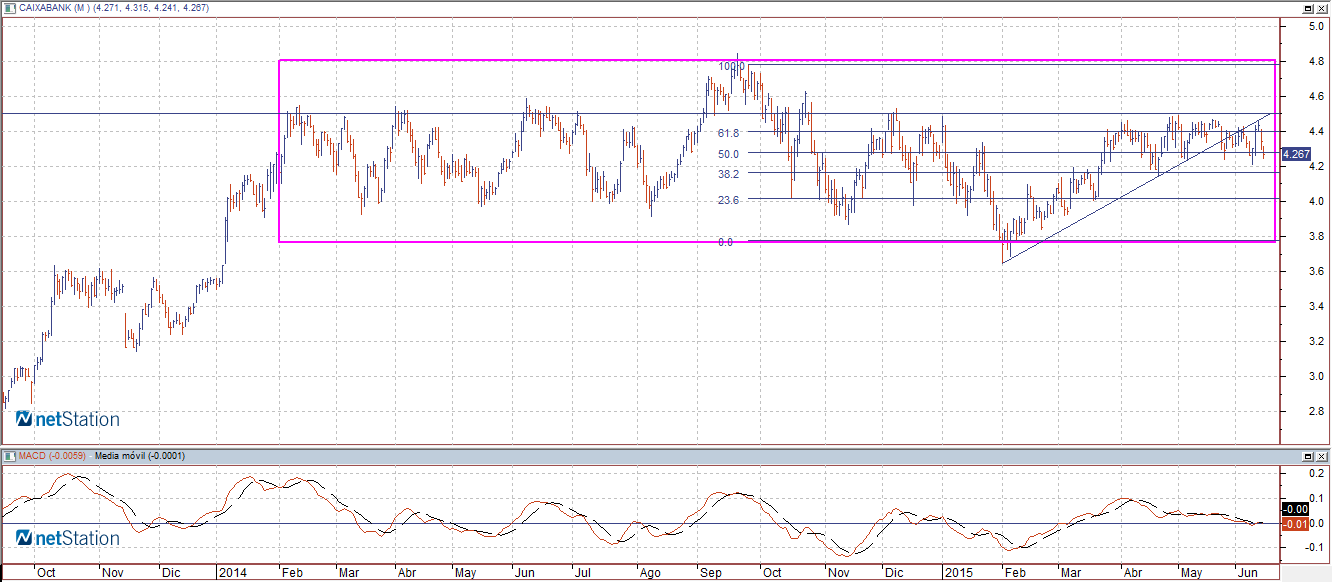Click the 100.0 Fibonacci top label

[x=731, y=66]
